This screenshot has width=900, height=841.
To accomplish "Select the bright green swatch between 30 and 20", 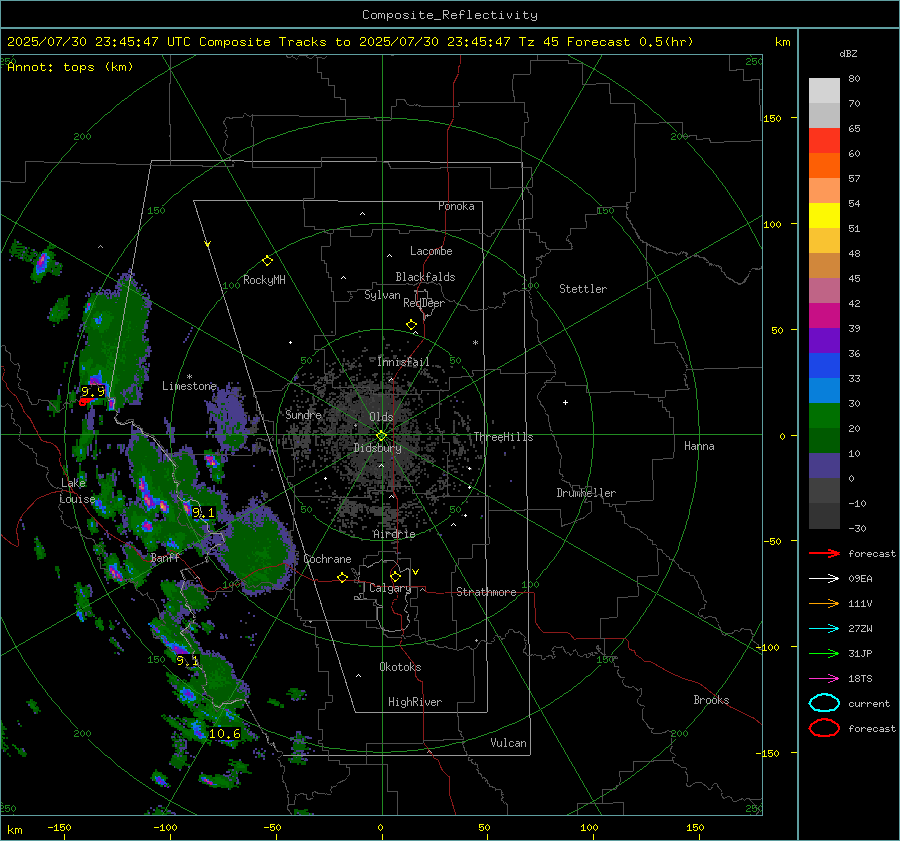I will 824,415.
